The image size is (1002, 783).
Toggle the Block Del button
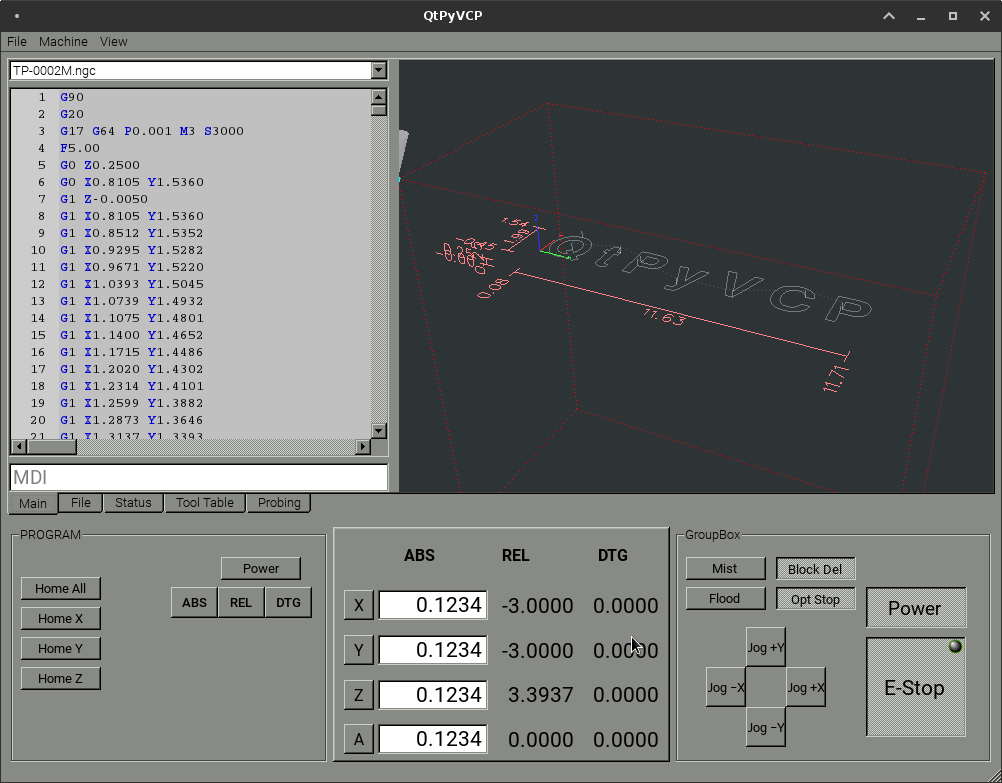tap(815, 569)
